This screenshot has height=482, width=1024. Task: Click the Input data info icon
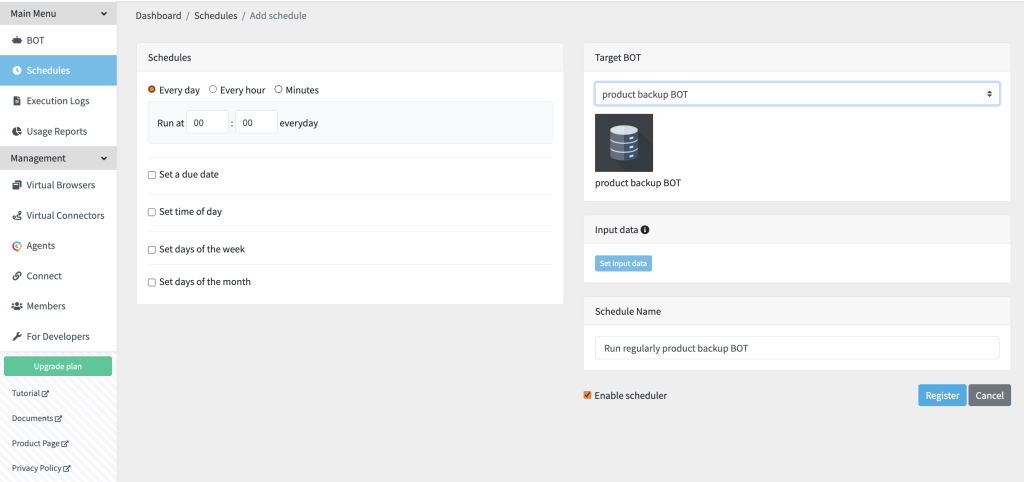click(645, 230)
